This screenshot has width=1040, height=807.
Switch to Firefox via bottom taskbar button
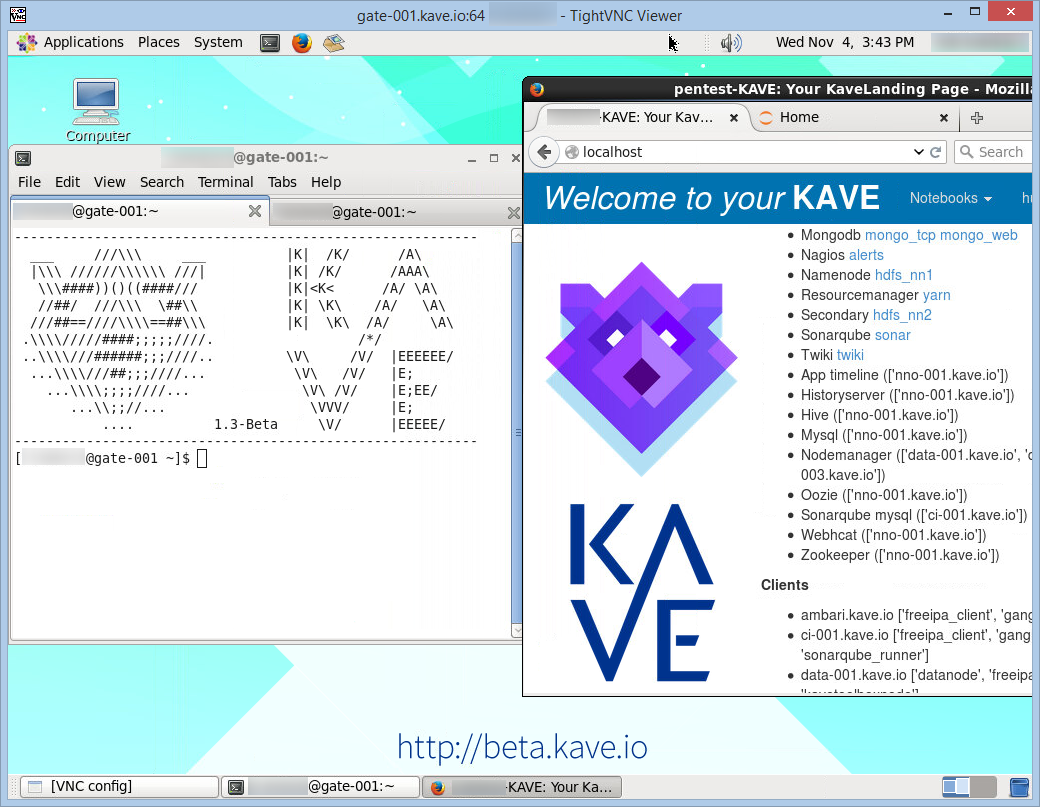point(522,786)
